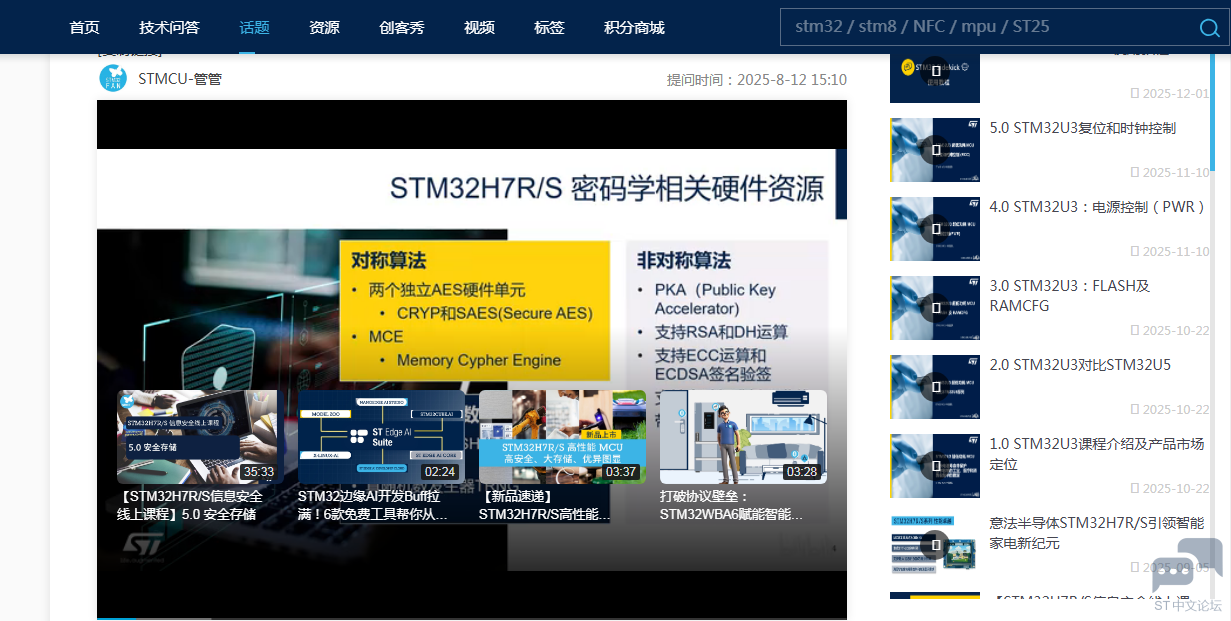Click the video progress bar at the player bottom
This screenshot has height=621, width=1231.
tap(472, 618)
